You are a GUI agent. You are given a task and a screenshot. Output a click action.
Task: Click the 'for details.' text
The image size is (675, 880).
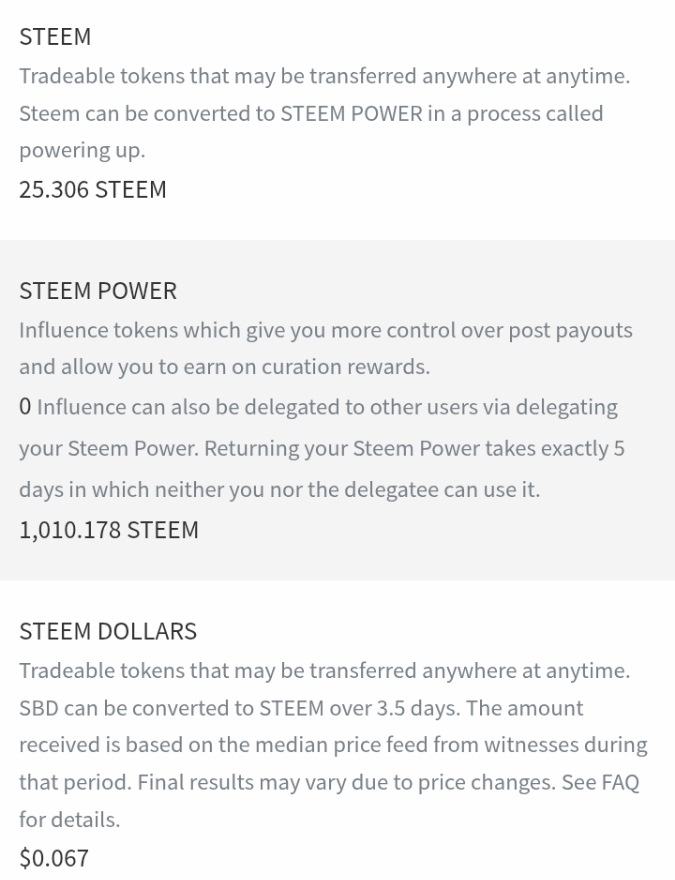[x=70, y=820]
